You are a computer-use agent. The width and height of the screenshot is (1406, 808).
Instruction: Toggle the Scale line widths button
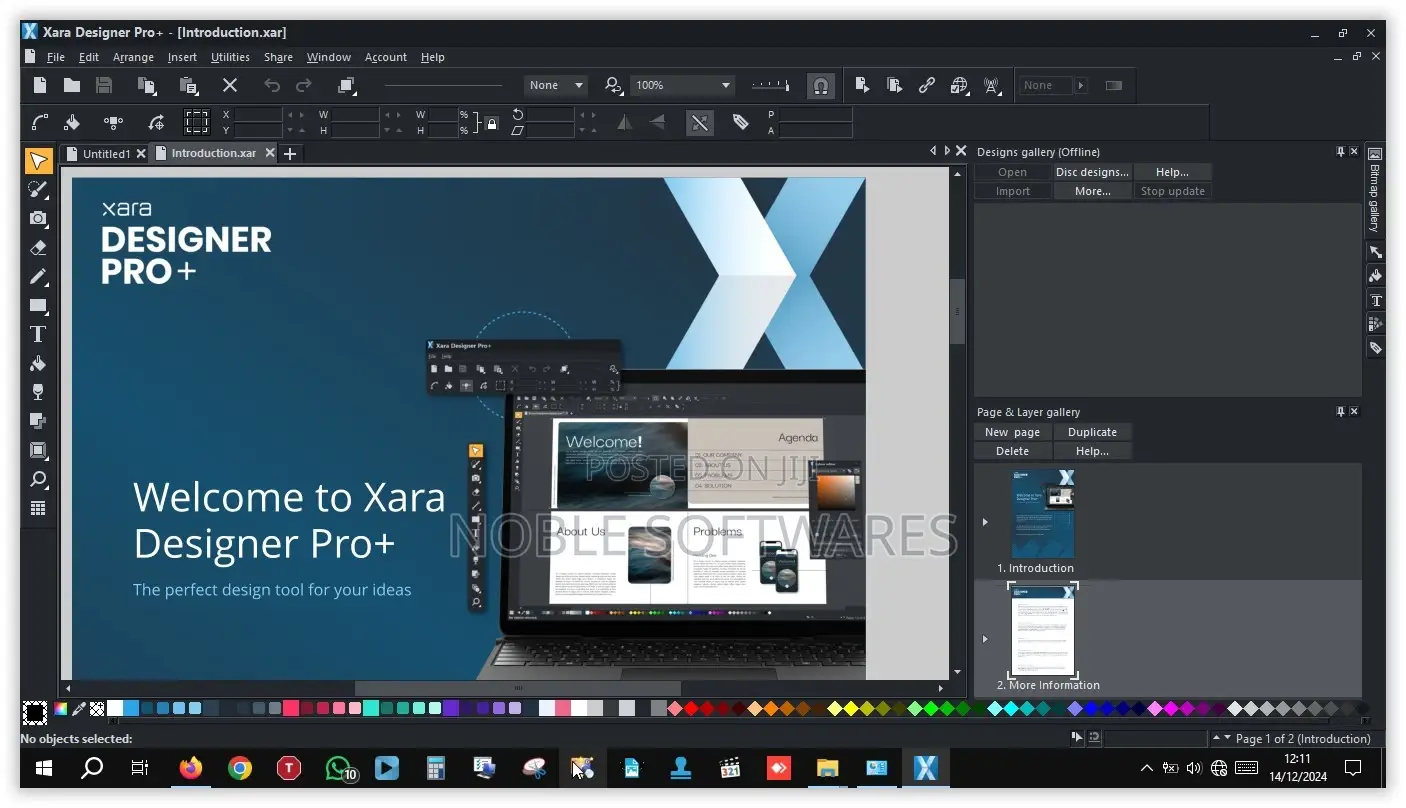[x=699, y=122]
